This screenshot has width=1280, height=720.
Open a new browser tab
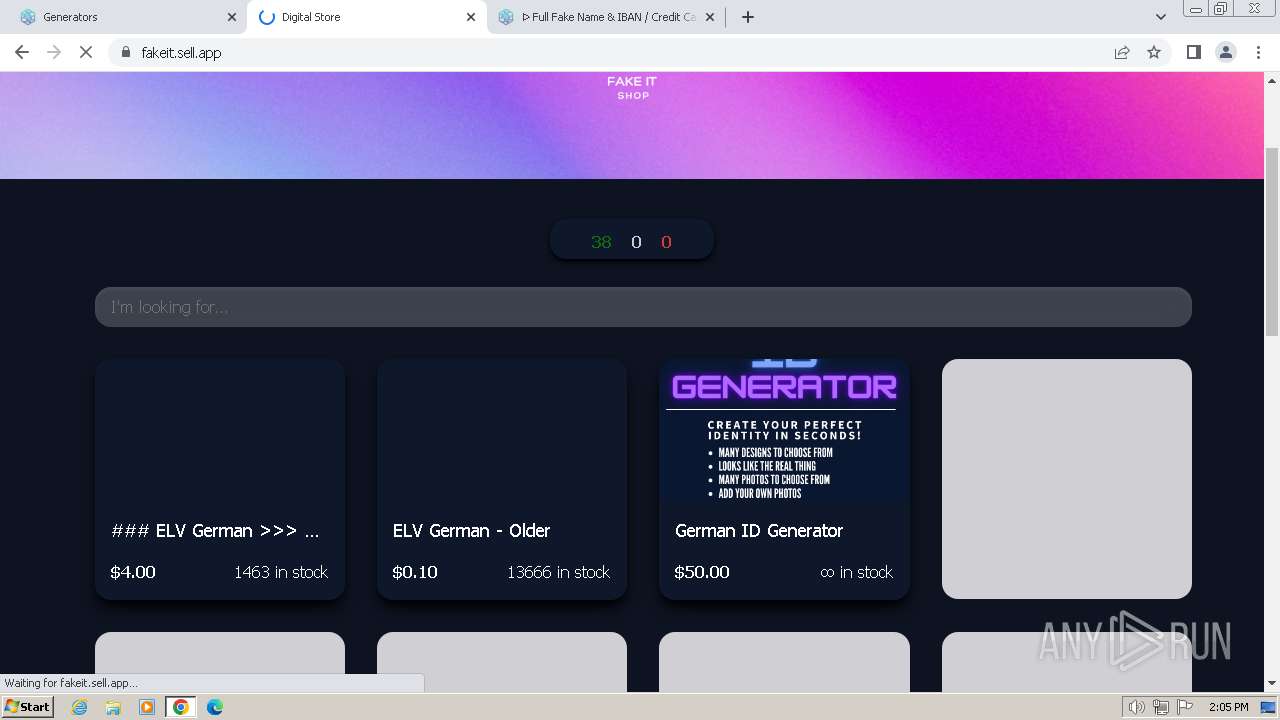click(x=748, y=17)
